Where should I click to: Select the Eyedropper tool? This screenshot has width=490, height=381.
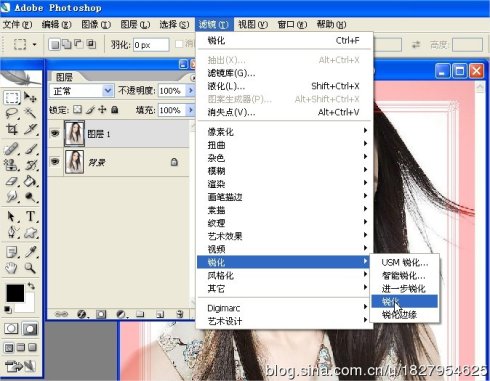[30, 252]
